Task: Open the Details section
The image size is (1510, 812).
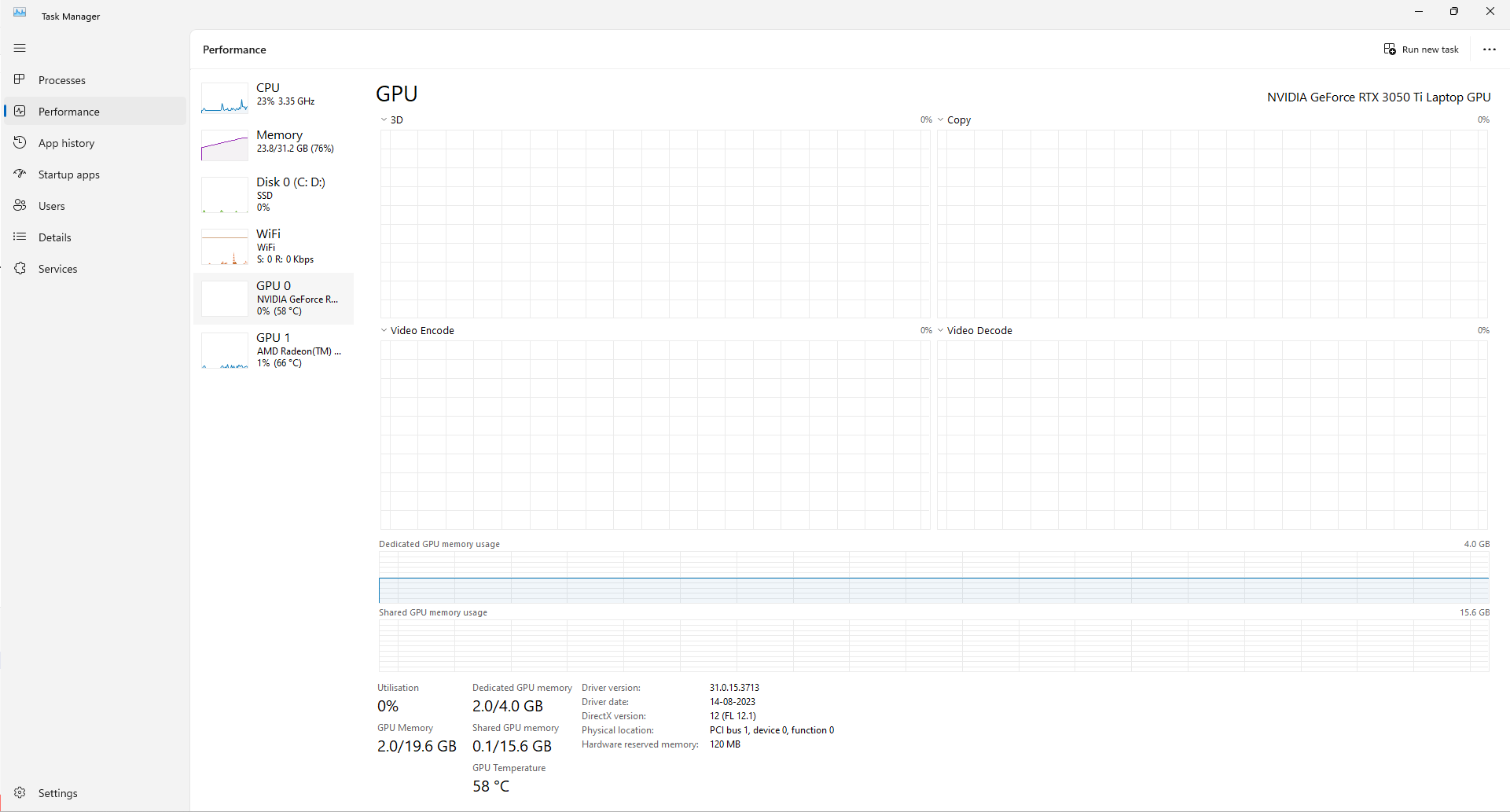Action: 54,237
